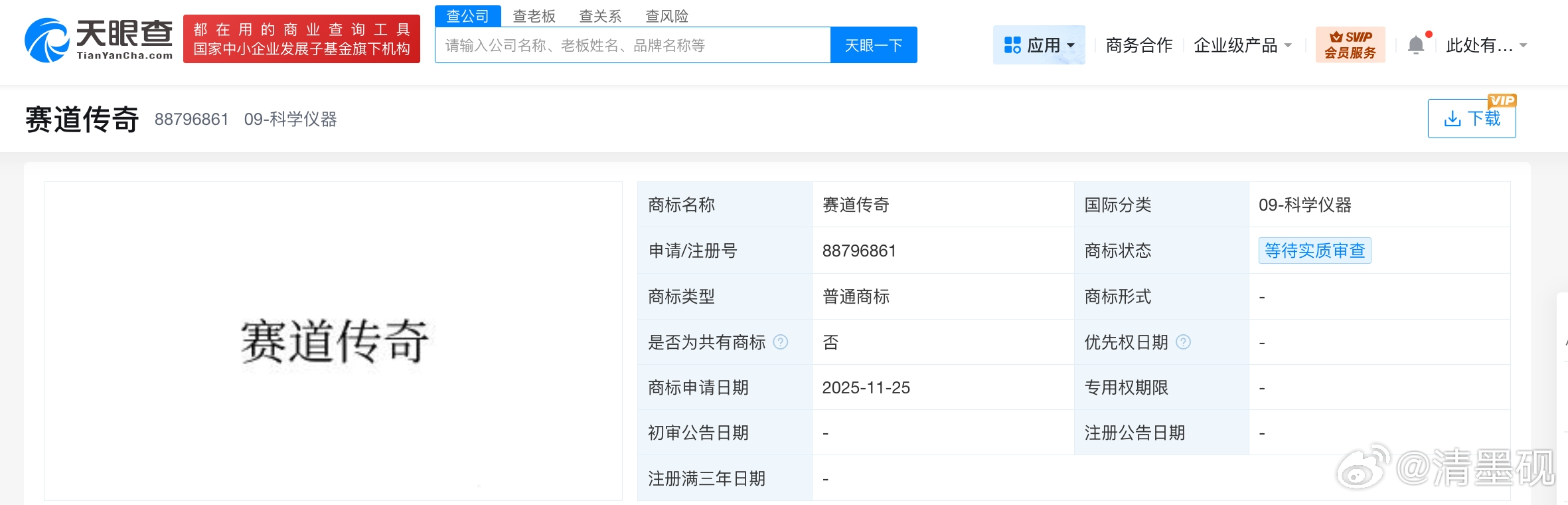
Task: Click the 等待实质审查 status tag
Action: (1314, 251)
